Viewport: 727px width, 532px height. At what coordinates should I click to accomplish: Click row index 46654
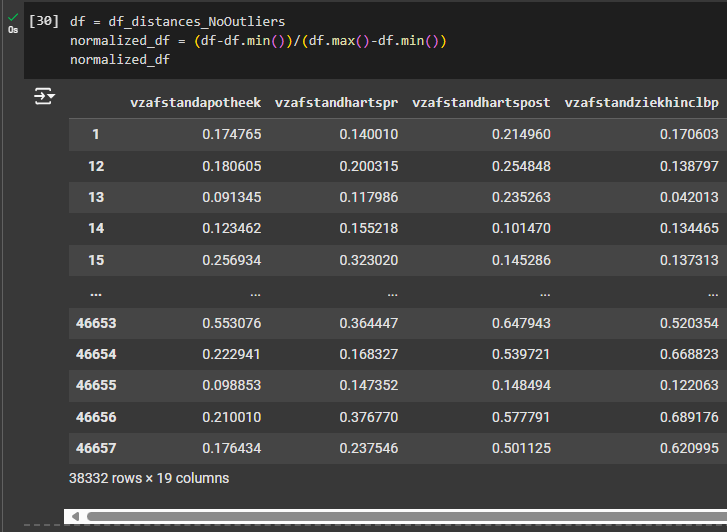point(96,354)
